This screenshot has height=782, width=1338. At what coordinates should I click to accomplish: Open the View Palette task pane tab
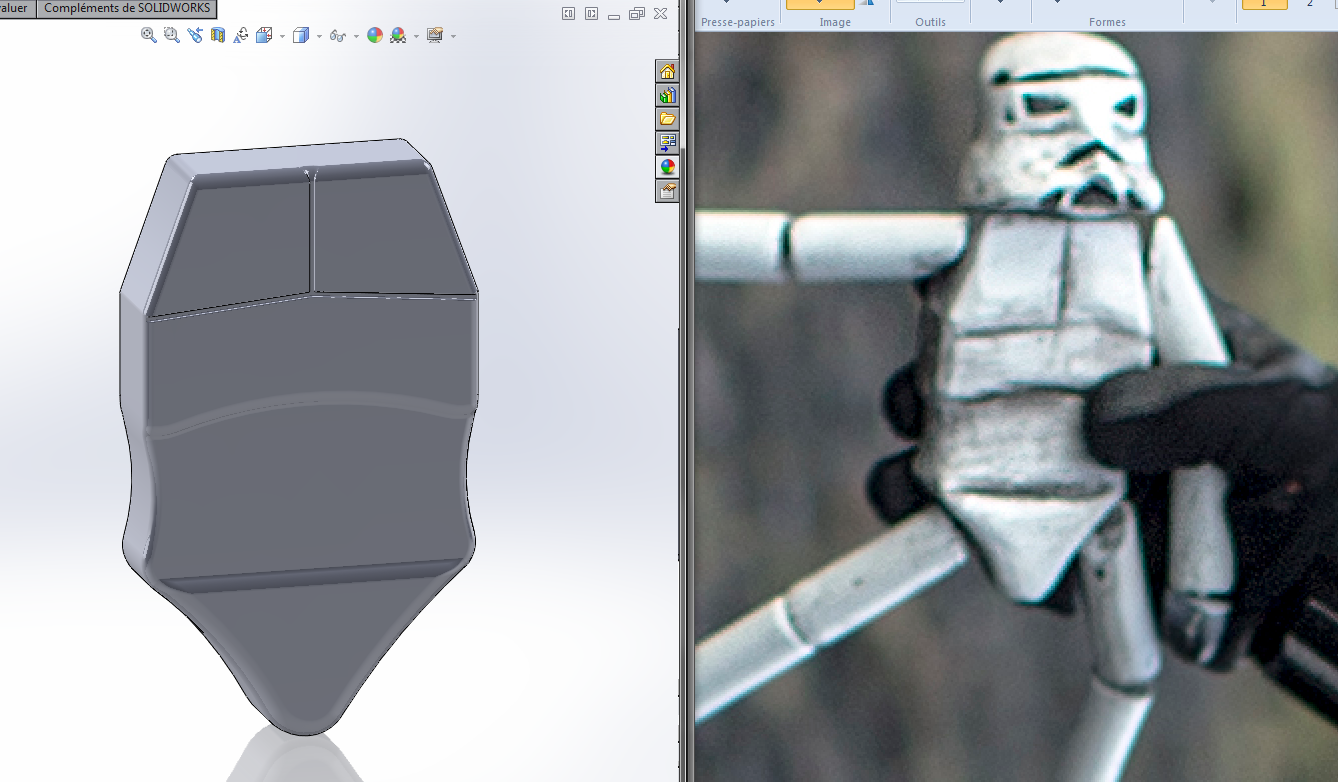coord(667,143)
